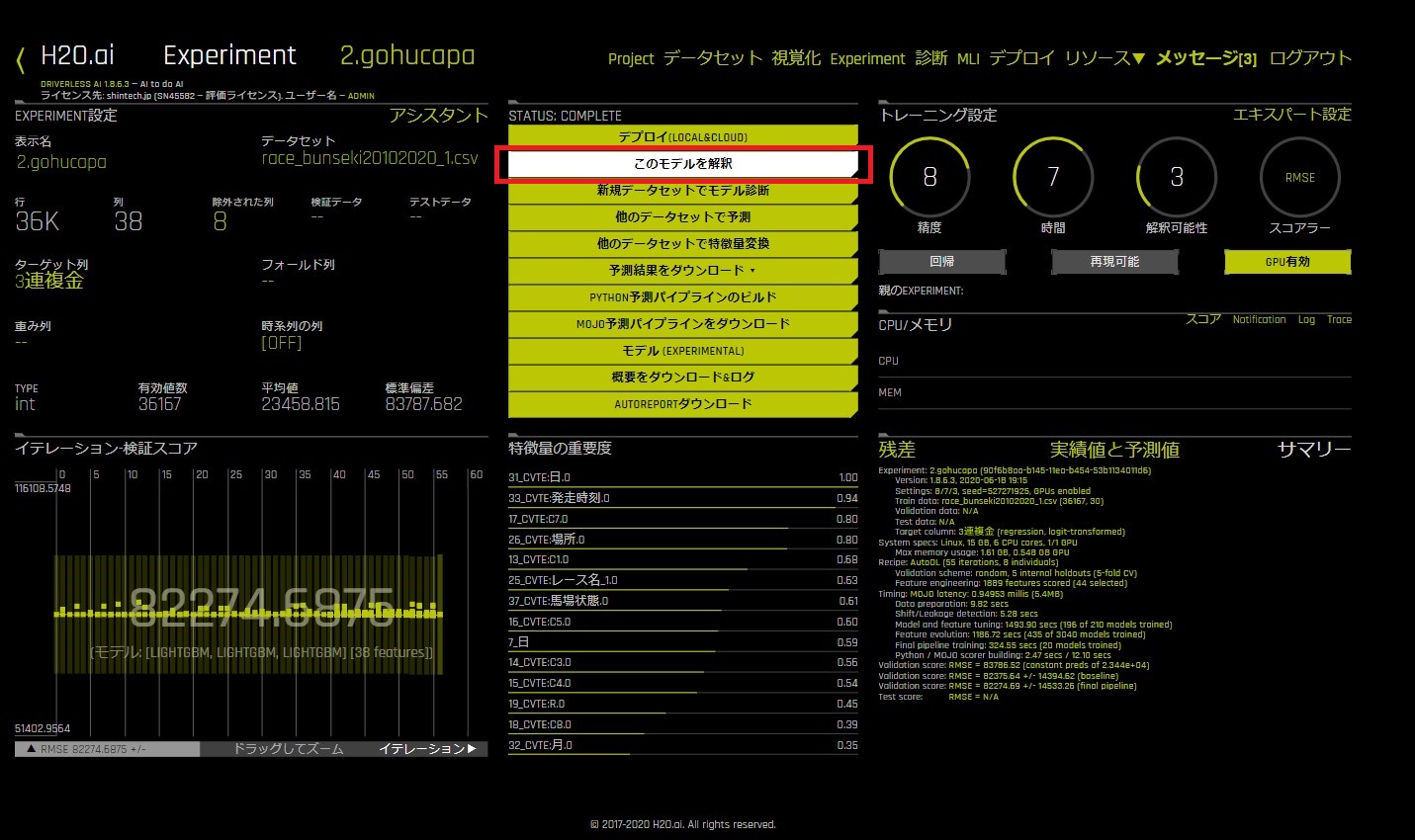Click the メッセージ[3] notifications item

tap(1205, 58)
